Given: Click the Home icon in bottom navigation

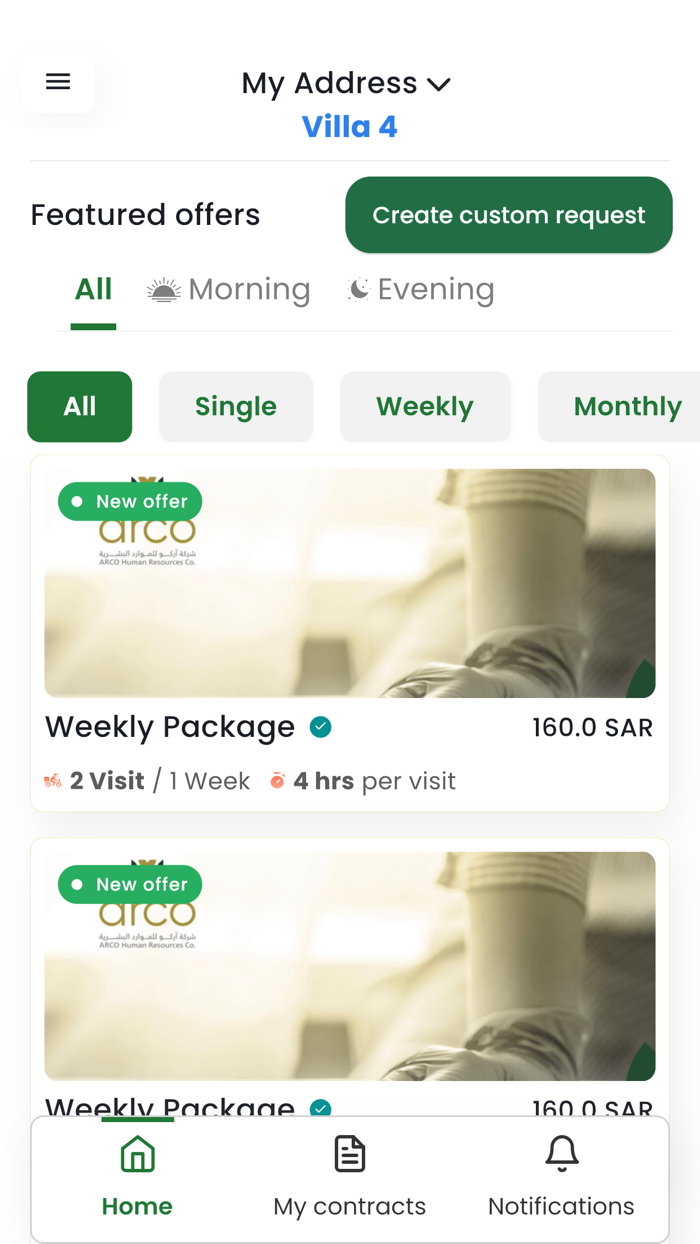Looking at the screenshot, I should (136, 1154).
